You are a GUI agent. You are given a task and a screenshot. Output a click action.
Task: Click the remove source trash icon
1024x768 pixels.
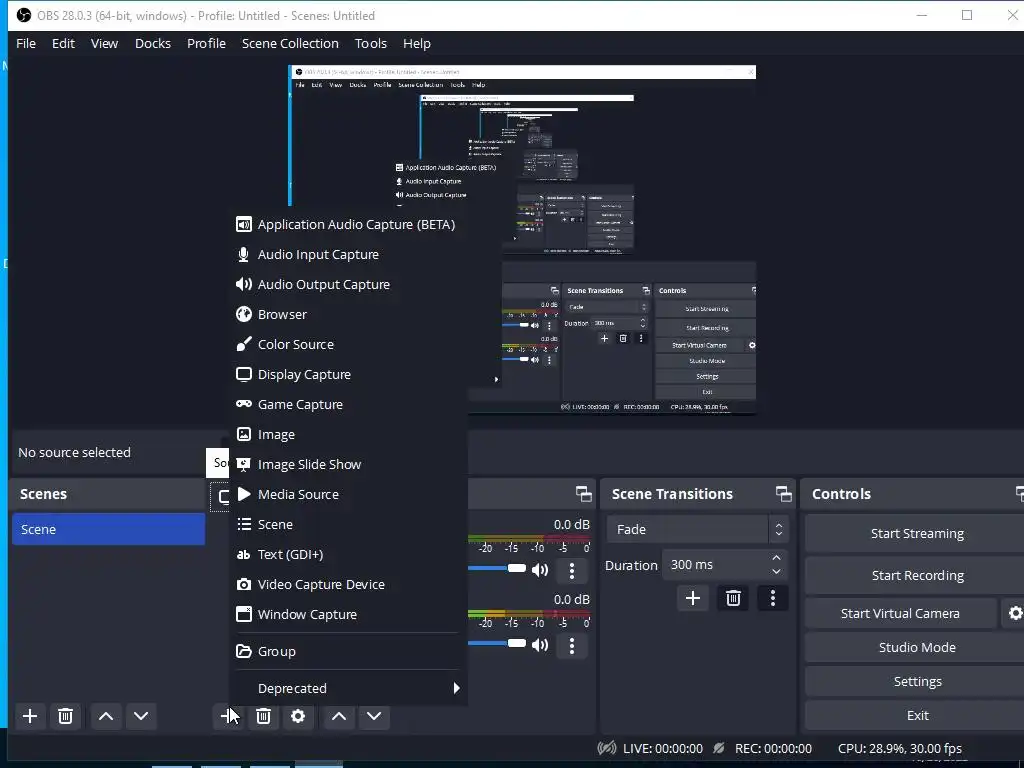(263, 716)
